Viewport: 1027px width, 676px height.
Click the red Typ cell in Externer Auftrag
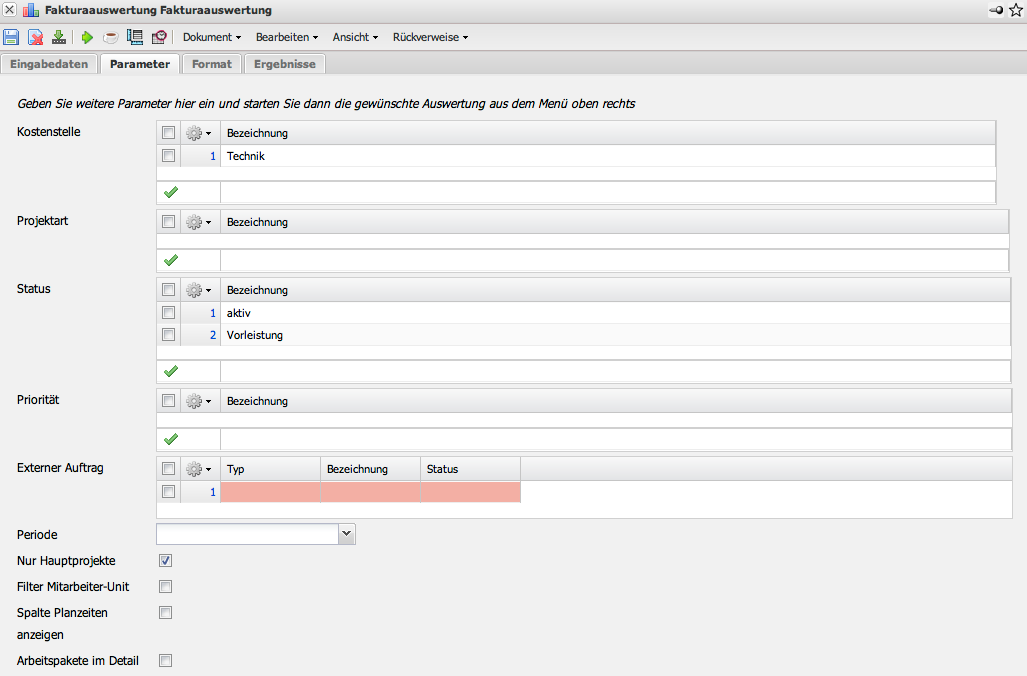click(x=270, y=492)
